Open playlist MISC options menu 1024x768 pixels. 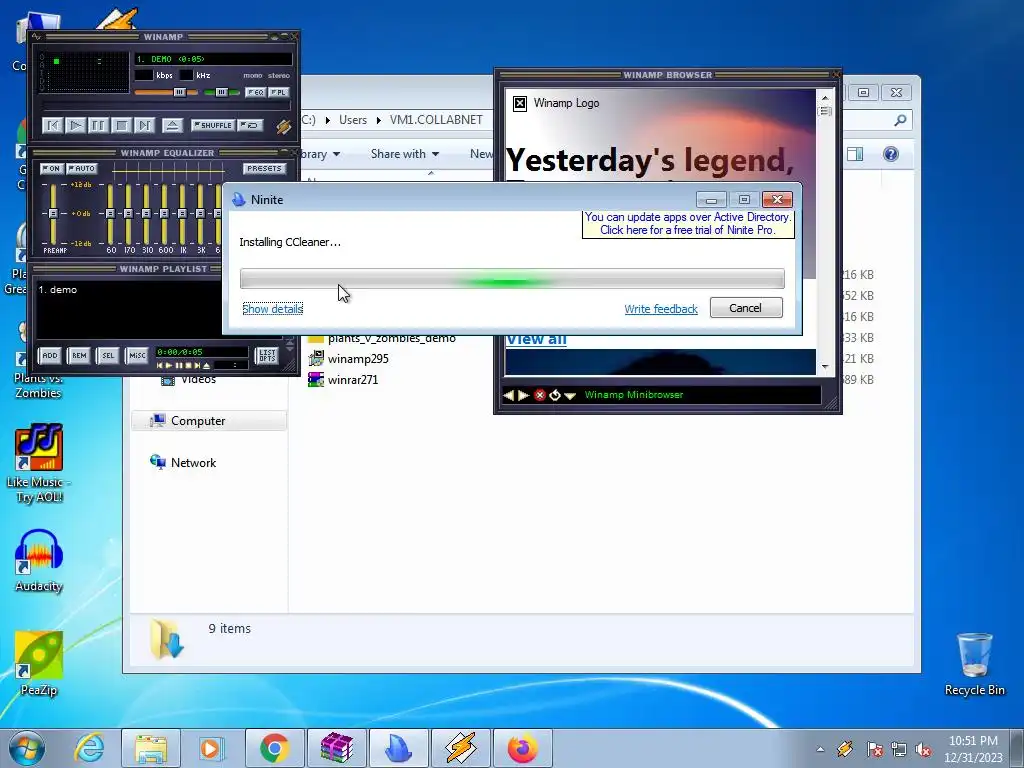click(137, 355)
